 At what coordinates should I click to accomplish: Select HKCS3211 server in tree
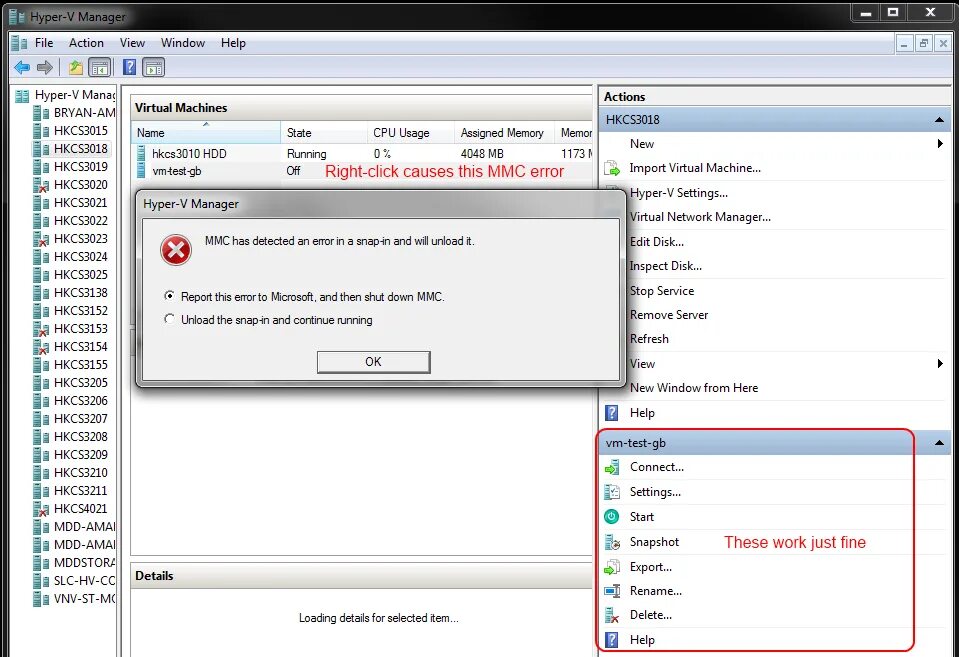coord(81,491)
